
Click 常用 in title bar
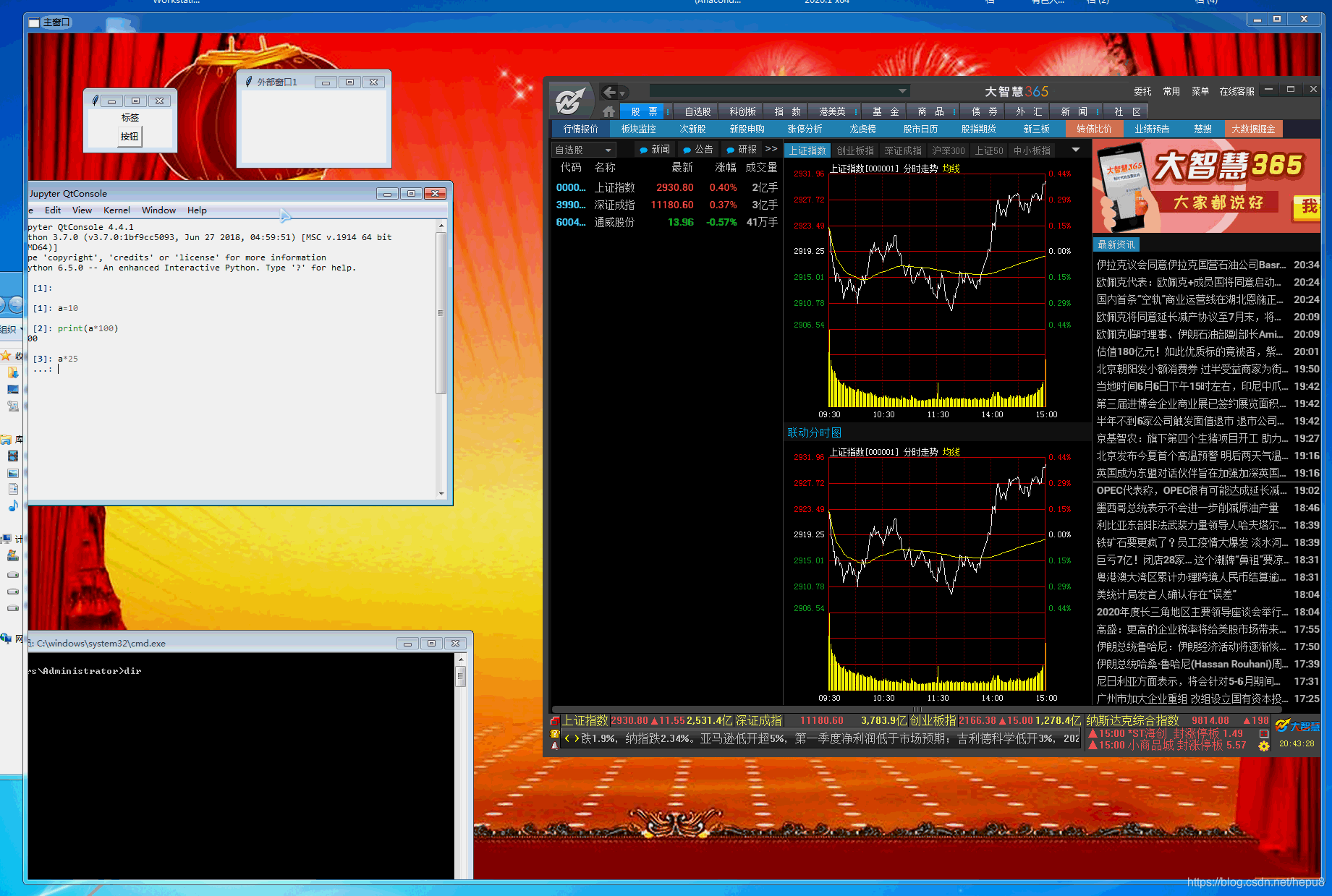1171,91
